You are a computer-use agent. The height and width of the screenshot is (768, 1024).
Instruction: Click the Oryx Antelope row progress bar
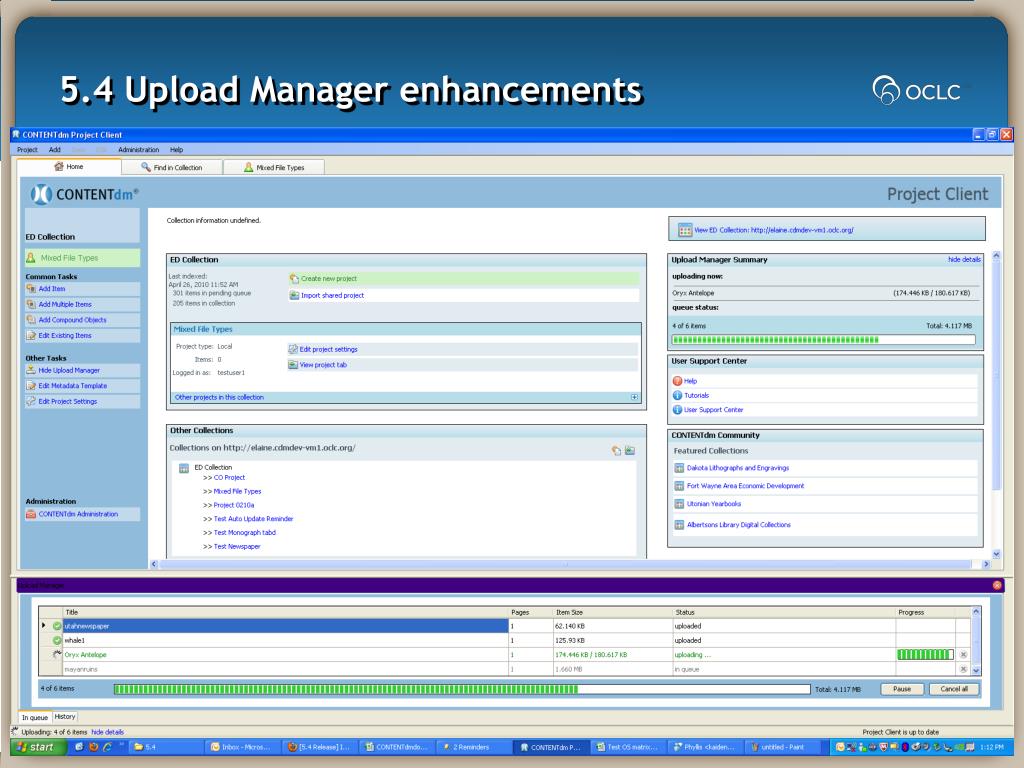point(925,654)
